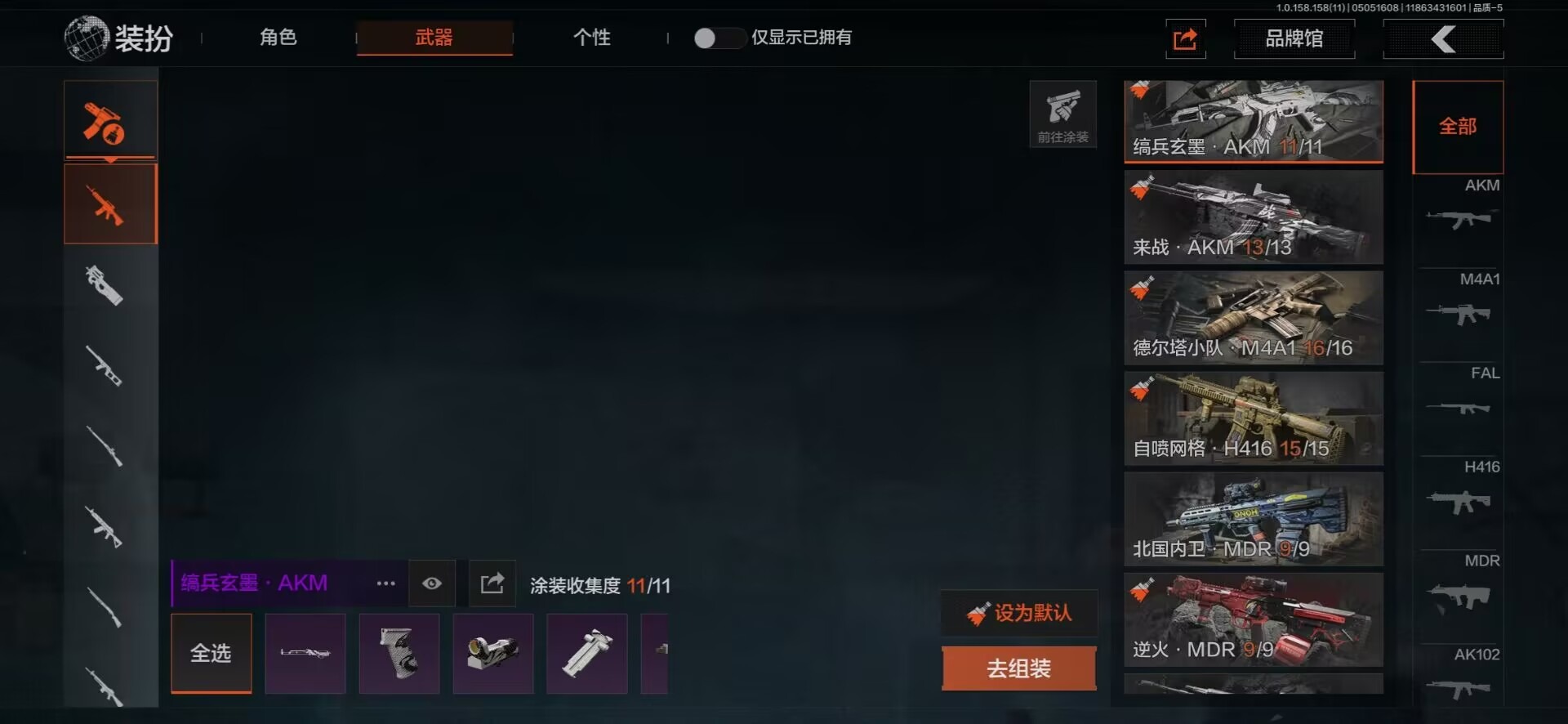Viewport: 1568px width, 724px height.
Task: Share the 缟兵玄墨 AKM skin
Action: (492, 583)
